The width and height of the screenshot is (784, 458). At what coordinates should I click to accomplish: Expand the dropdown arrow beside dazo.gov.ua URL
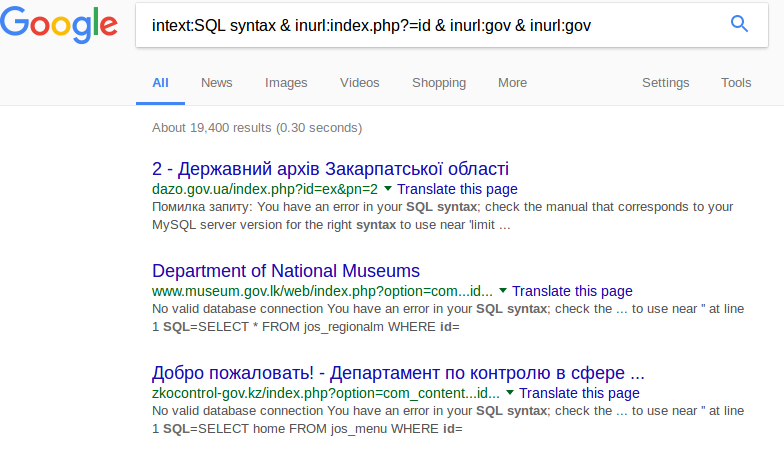tap(388, 188)
